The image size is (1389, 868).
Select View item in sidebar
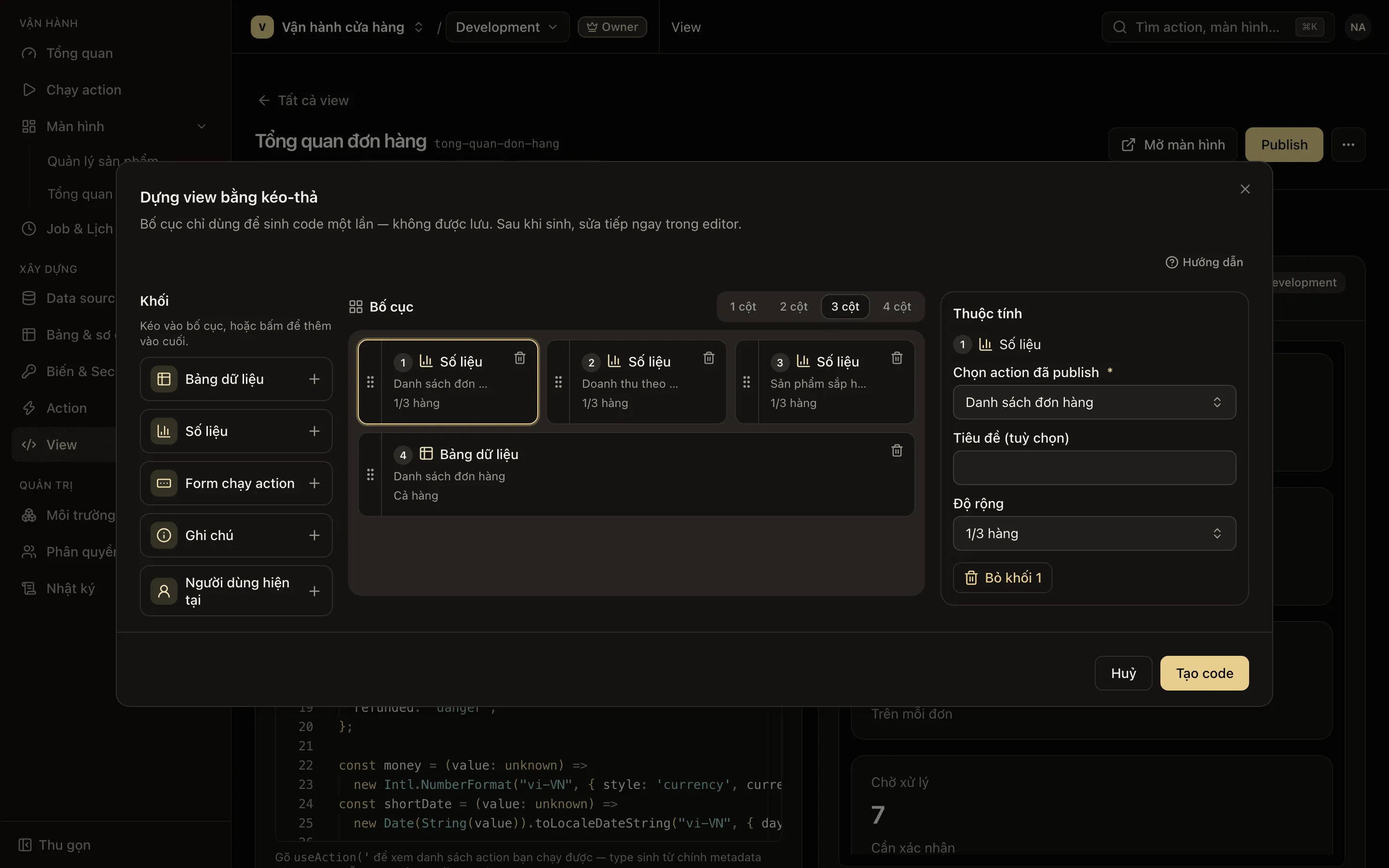tap(63, 444)
